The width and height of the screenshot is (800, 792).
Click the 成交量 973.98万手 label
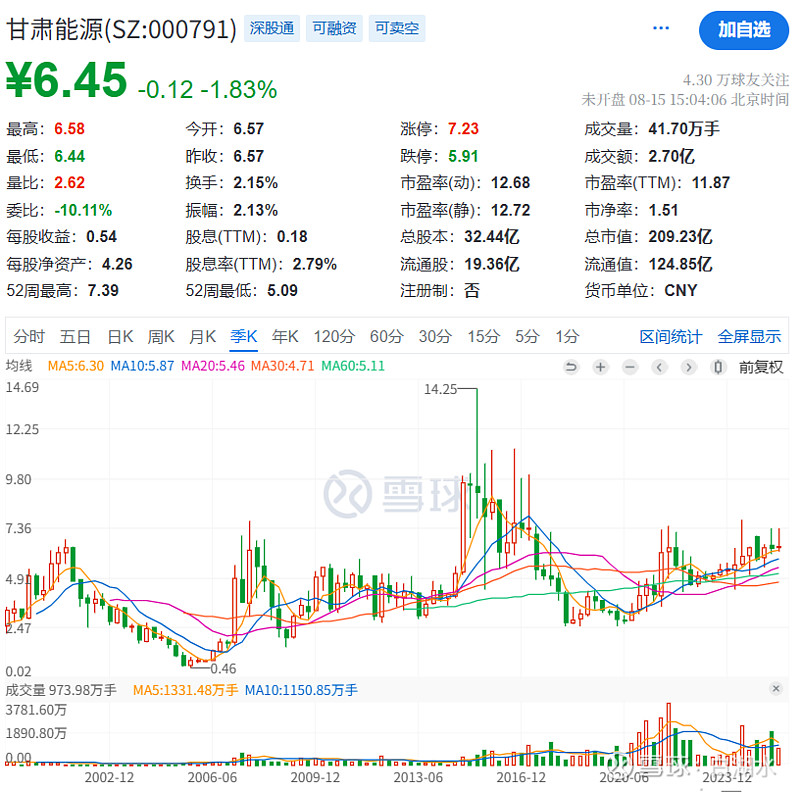(61, 690)
